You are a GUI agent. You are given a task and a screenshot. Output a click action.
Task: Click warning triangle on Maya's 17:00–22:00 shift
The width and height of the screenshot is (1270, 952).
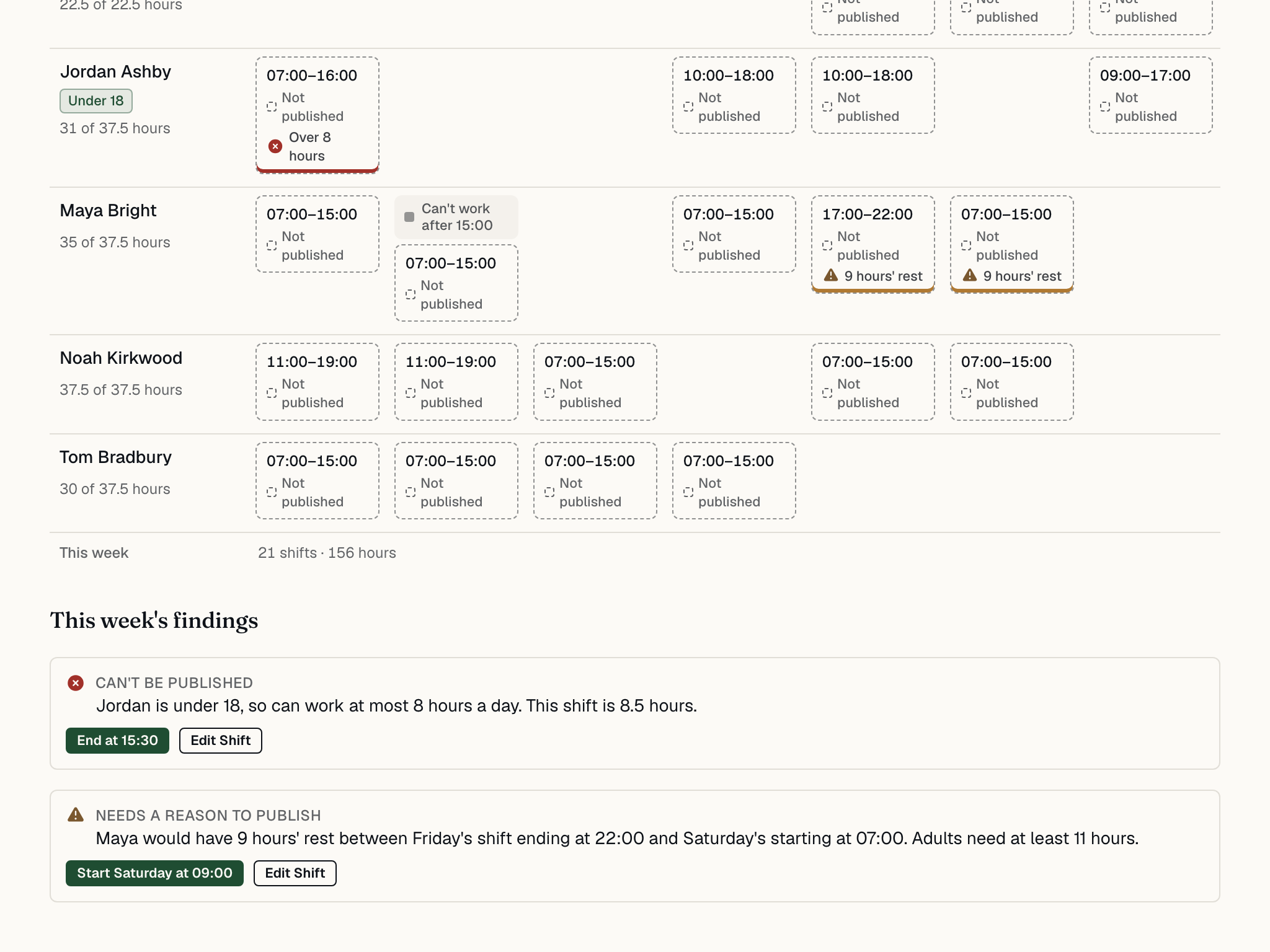[x=831, y=276]
